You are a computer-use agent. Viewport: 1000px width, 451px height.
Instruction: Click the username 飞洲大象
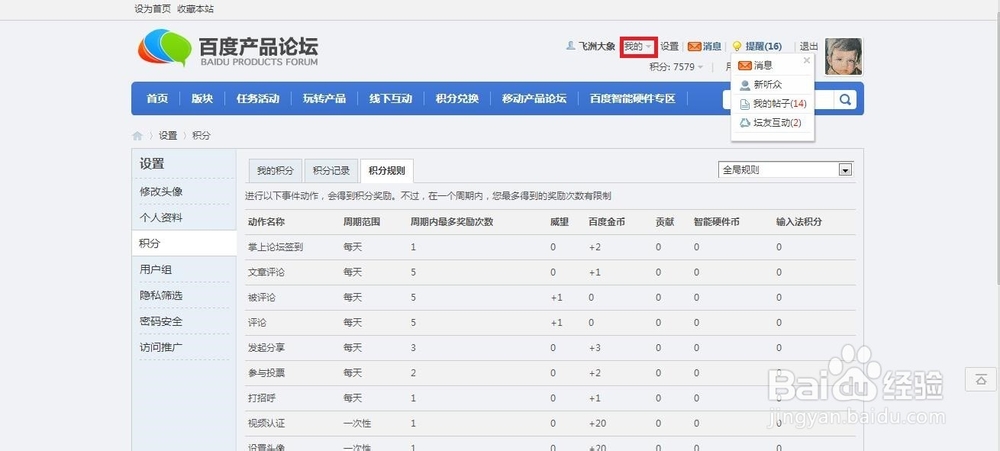596,47
